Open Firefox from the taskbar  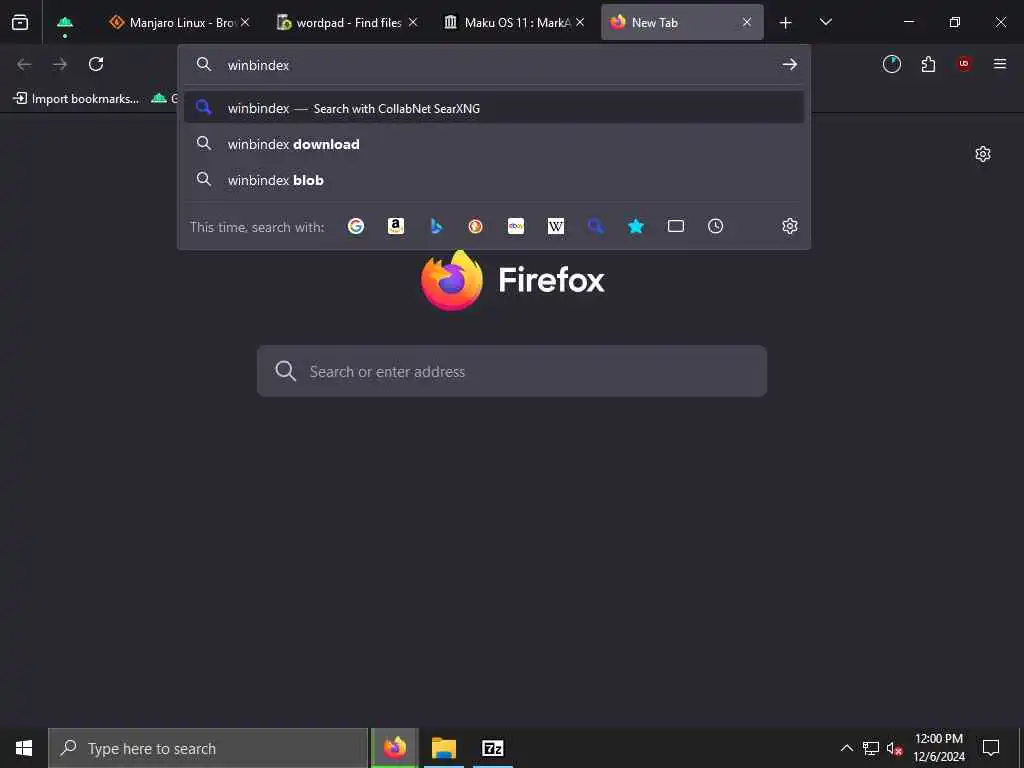click(394, 748)
